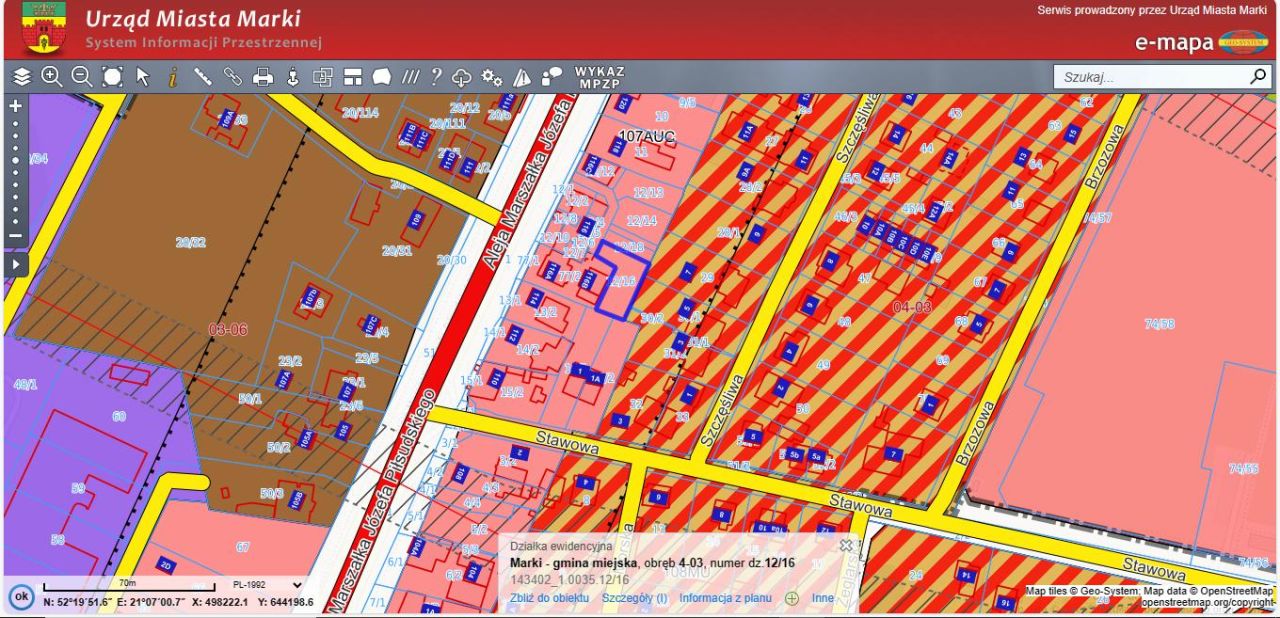Activate the zoom out magnifier tool
This screenshot has width=1280, height=618.
click(82, 77)
